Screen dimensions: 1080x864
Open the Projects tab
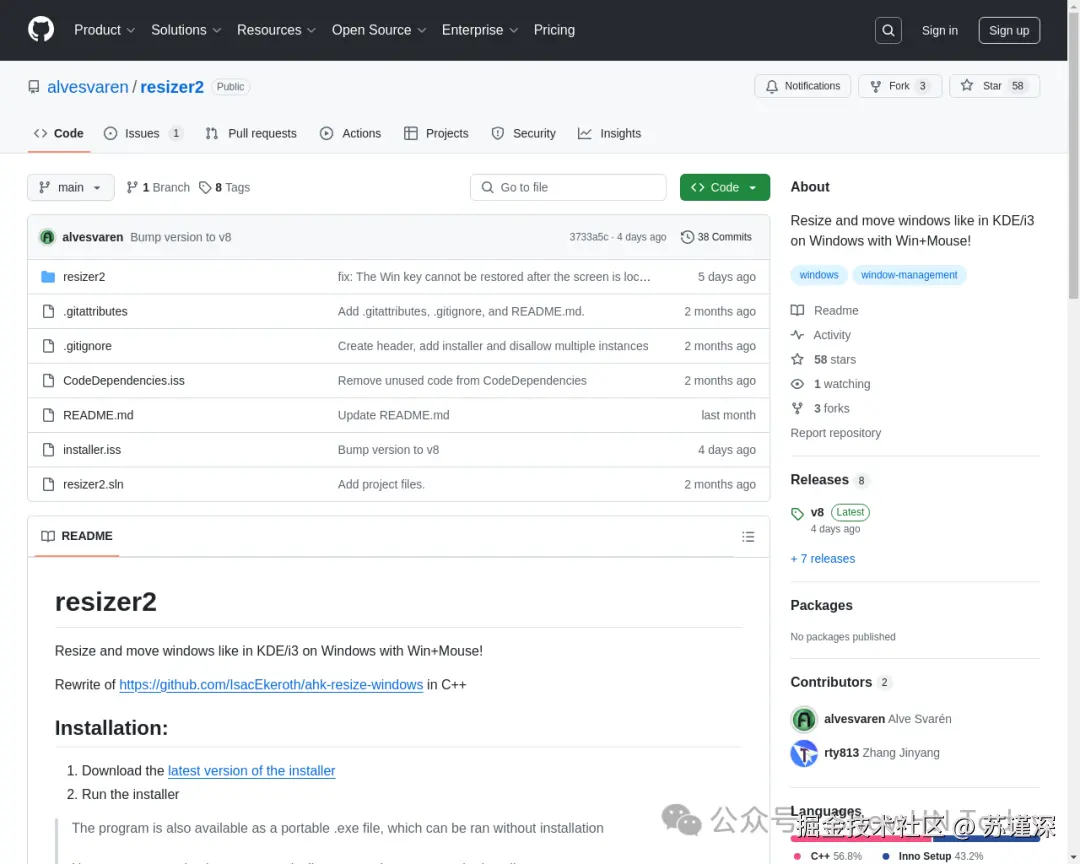click(436, 134)
